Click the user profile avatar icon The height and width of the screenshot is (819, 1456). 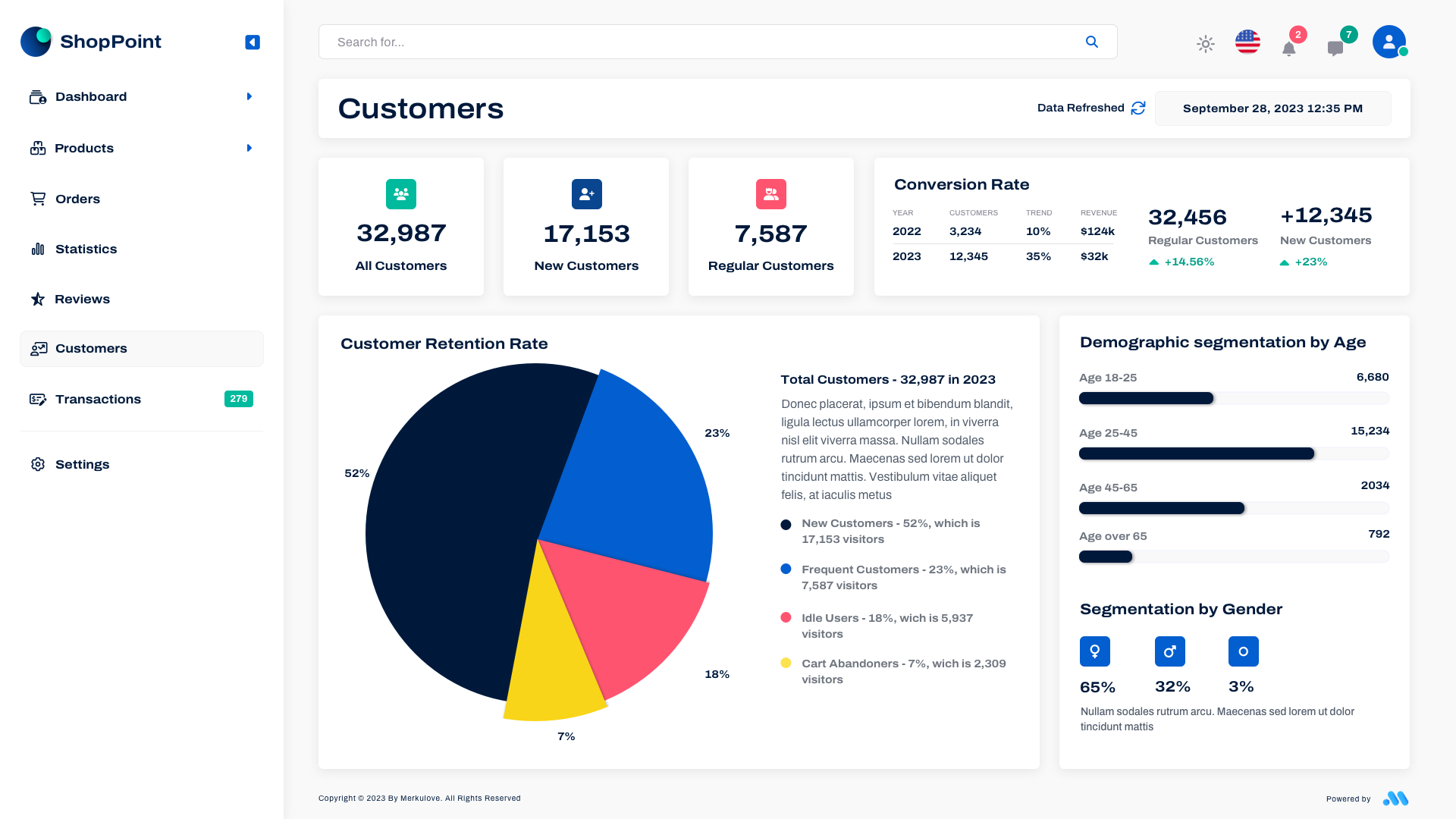1389,42
